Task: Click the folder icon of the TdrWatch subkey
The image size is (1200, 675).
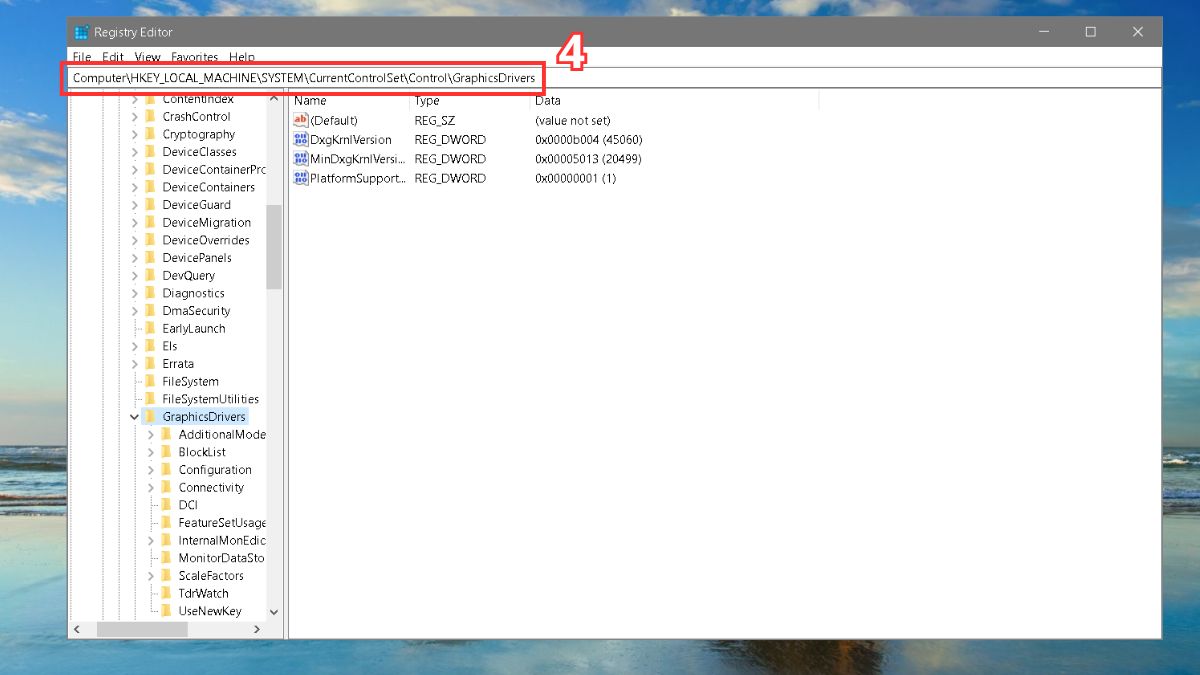Action: pos(166,593)
